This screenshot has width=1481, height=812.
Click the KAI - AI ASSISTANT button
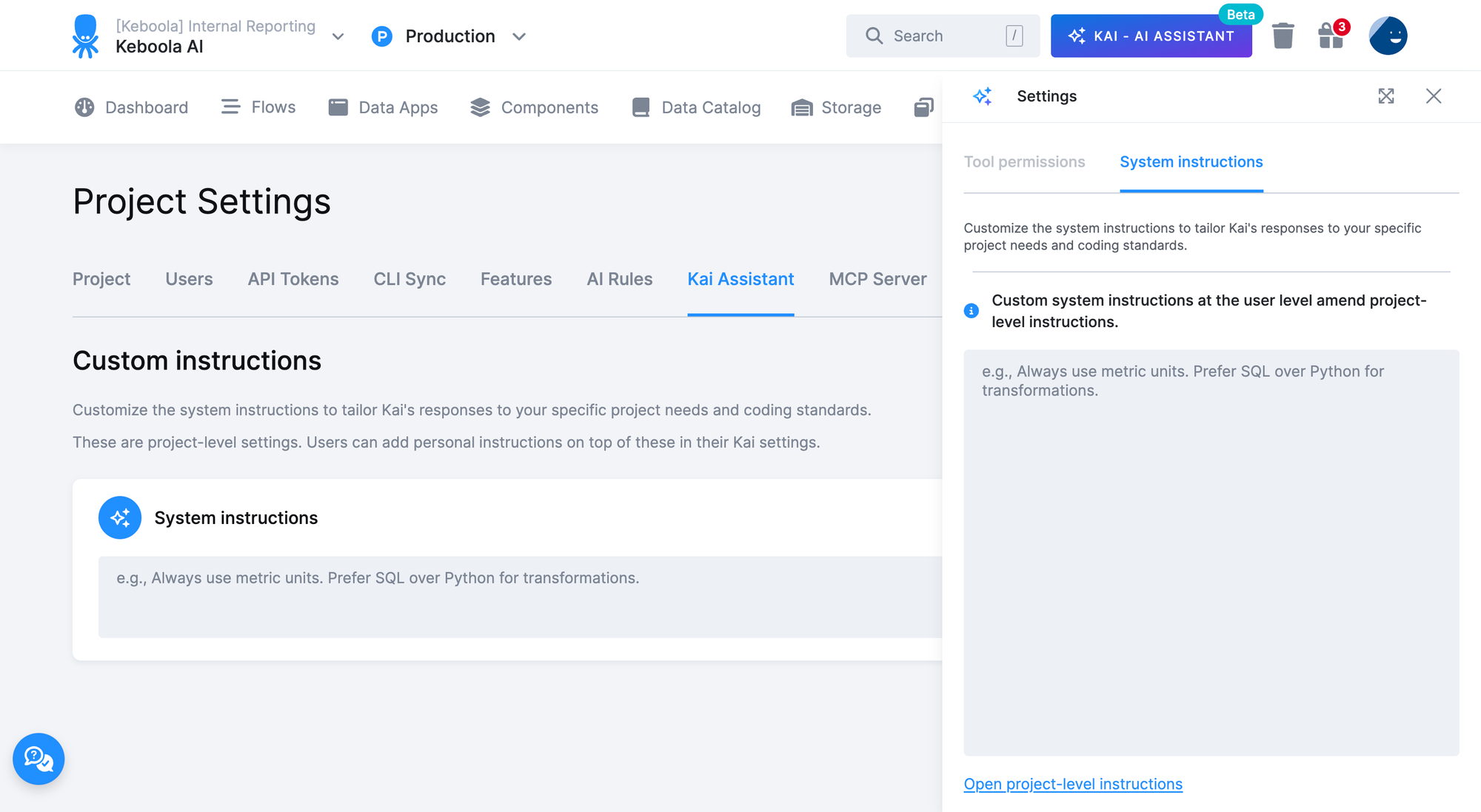pyautogui.click(x=1151, y=36)
